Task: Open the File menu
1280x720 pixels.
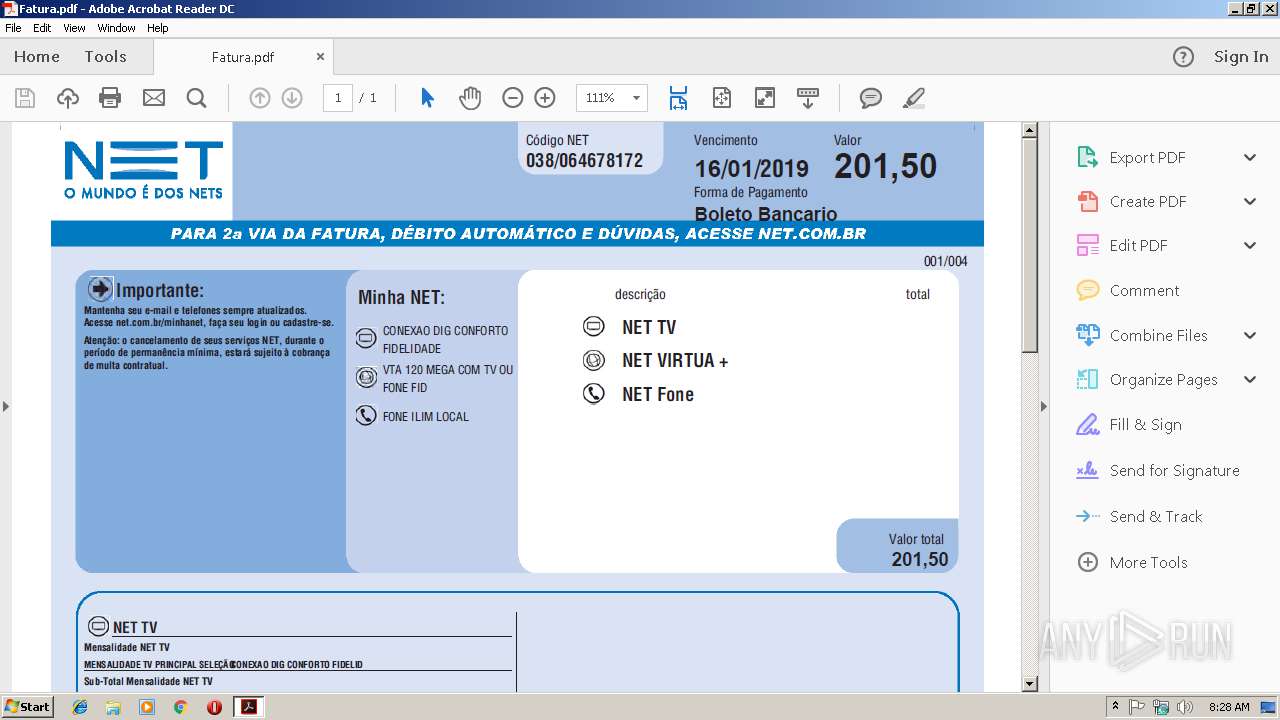Action: point(13,28)
